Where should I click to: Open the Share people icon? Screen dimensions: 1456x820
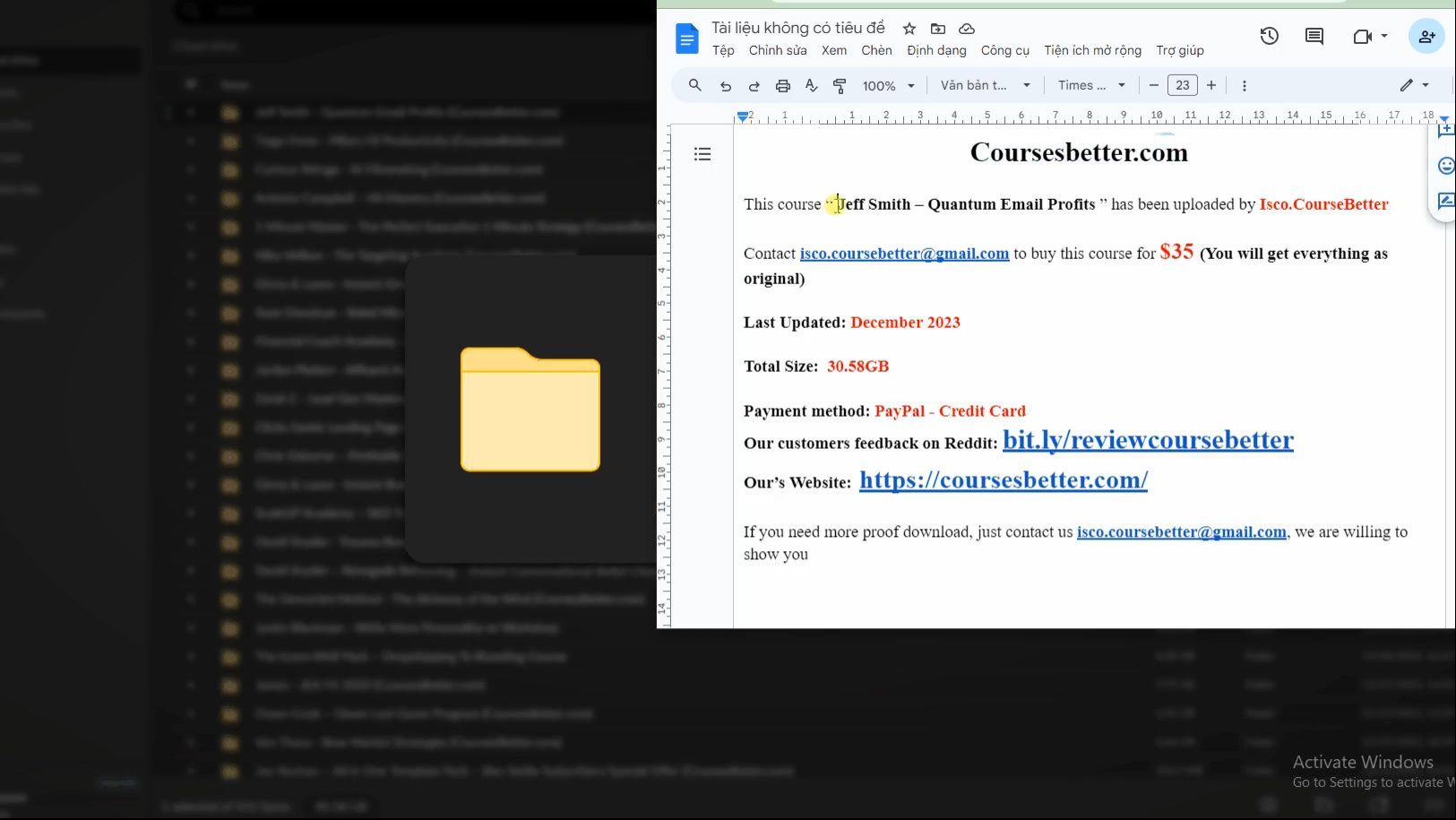(1426, 36)
